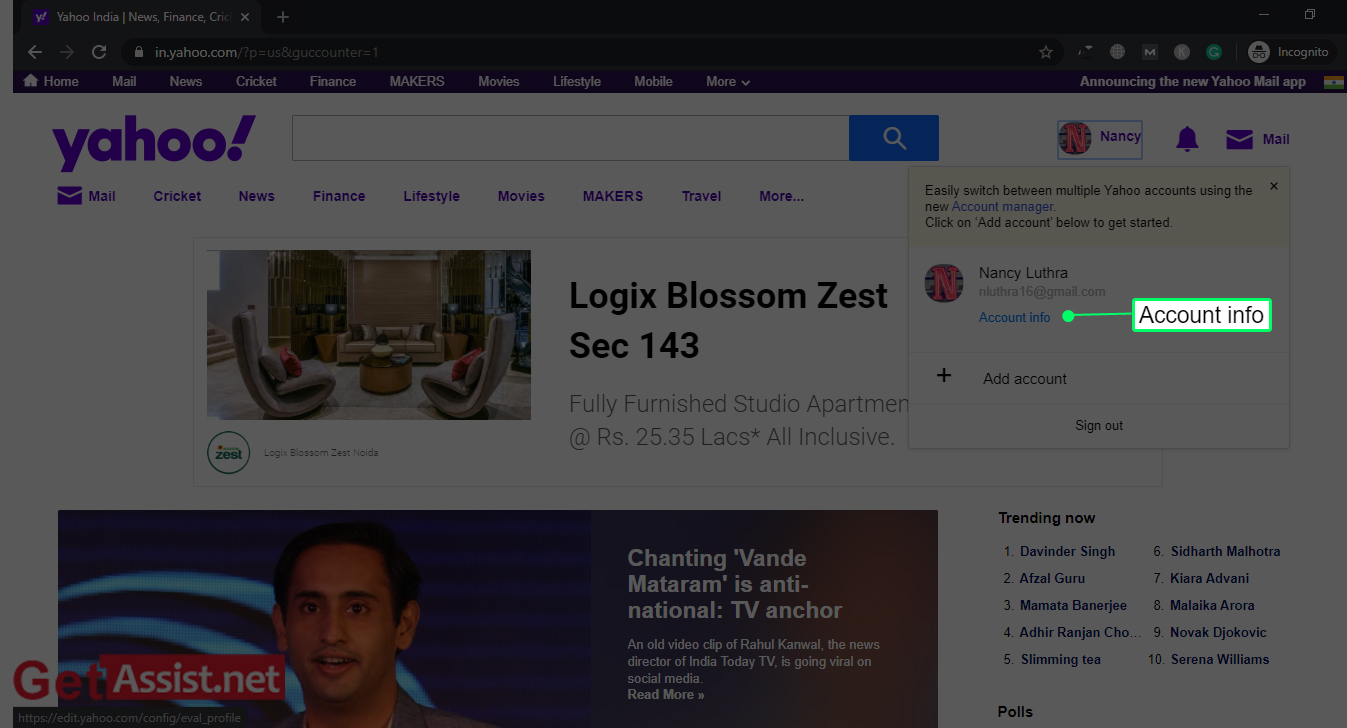Click the Account info link
The image size is (1347, 728).
(x=1015, y=317)
